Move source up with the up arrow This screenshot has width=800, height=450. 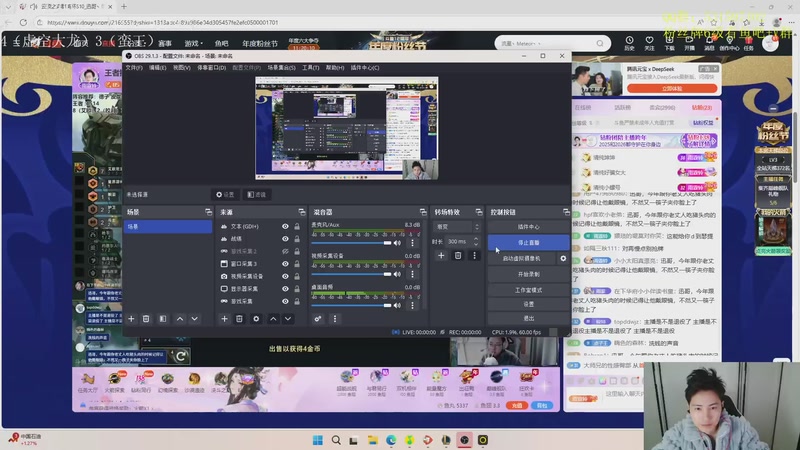(x=273, y=319)
